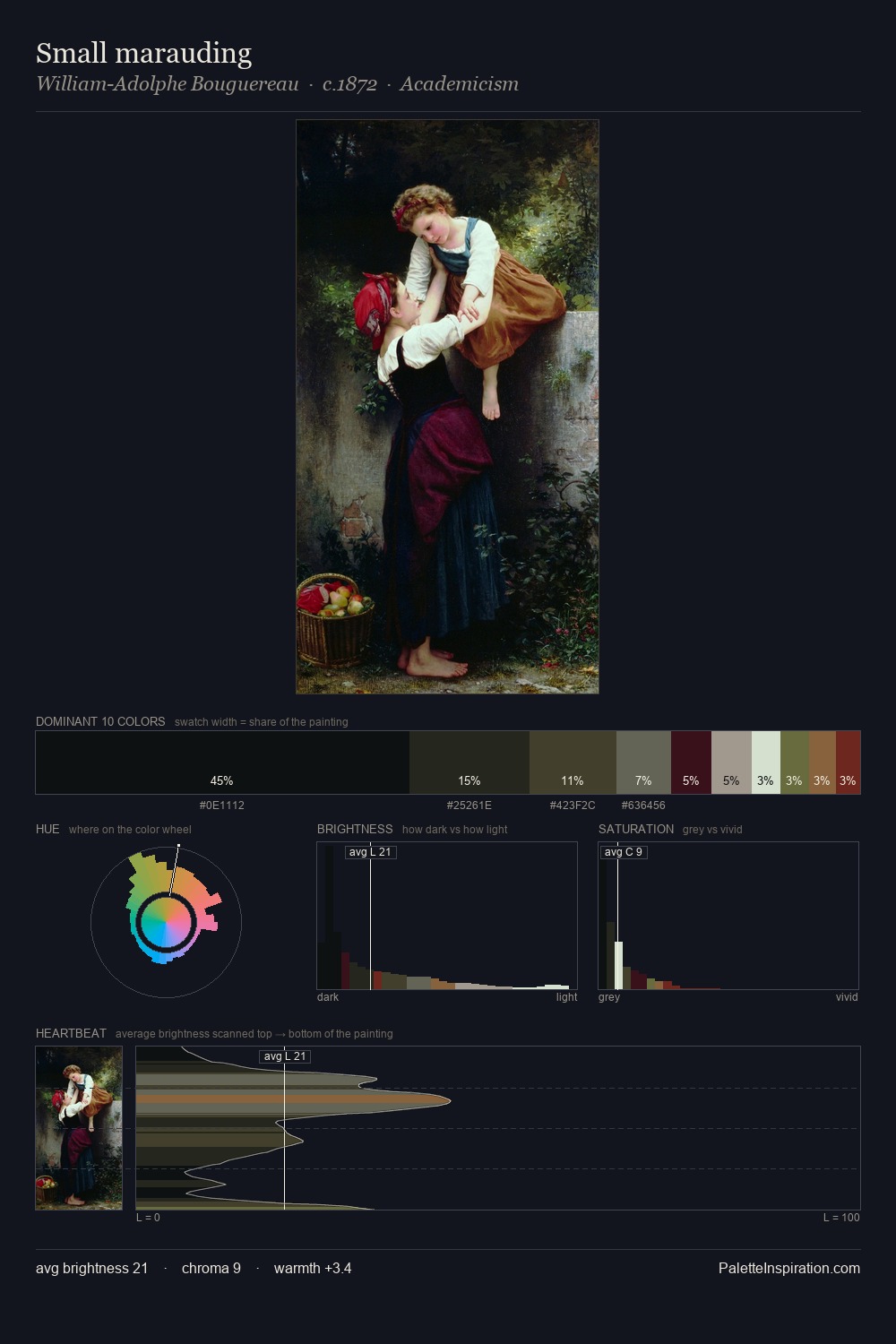Select the 5% light taupe swatch
896x1344 pixels.
point(731,762)
